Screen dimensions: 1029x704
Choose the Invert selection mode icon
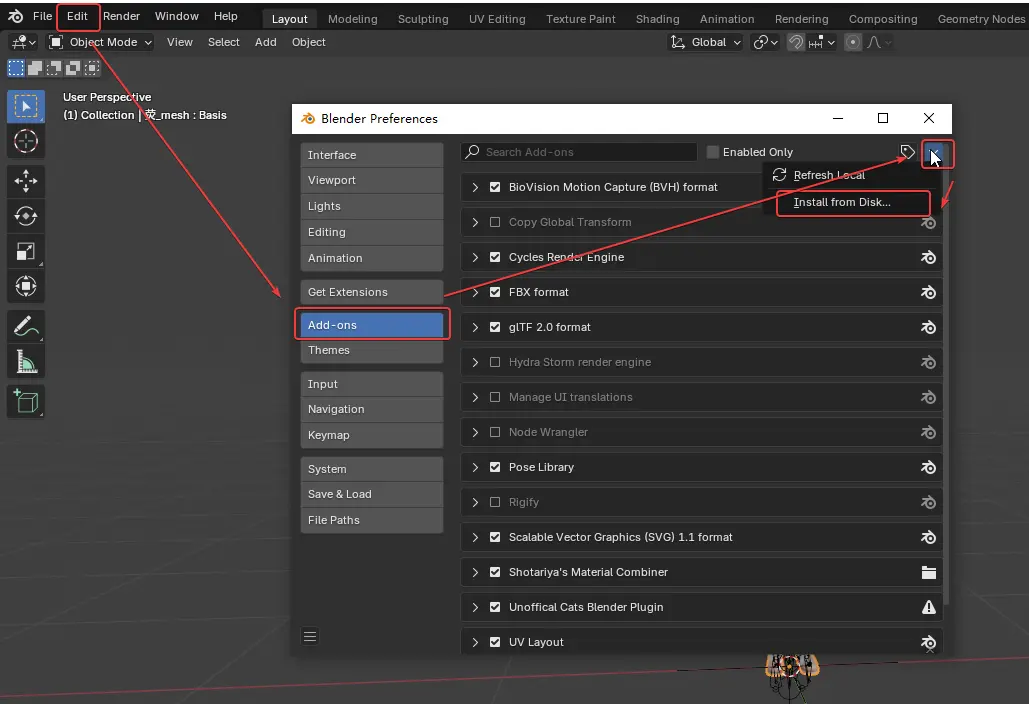[73, 68]
